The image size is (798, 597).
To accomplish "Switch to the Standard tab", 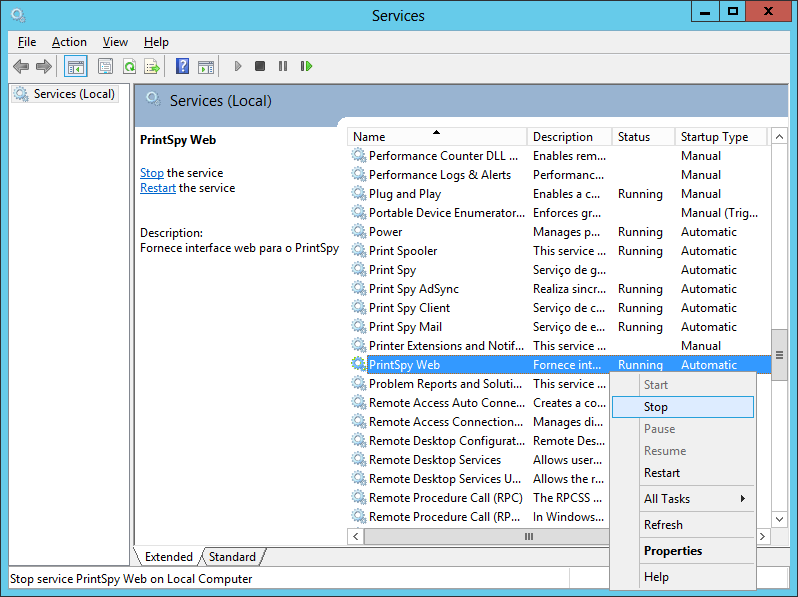I will [x=232, y=557].
